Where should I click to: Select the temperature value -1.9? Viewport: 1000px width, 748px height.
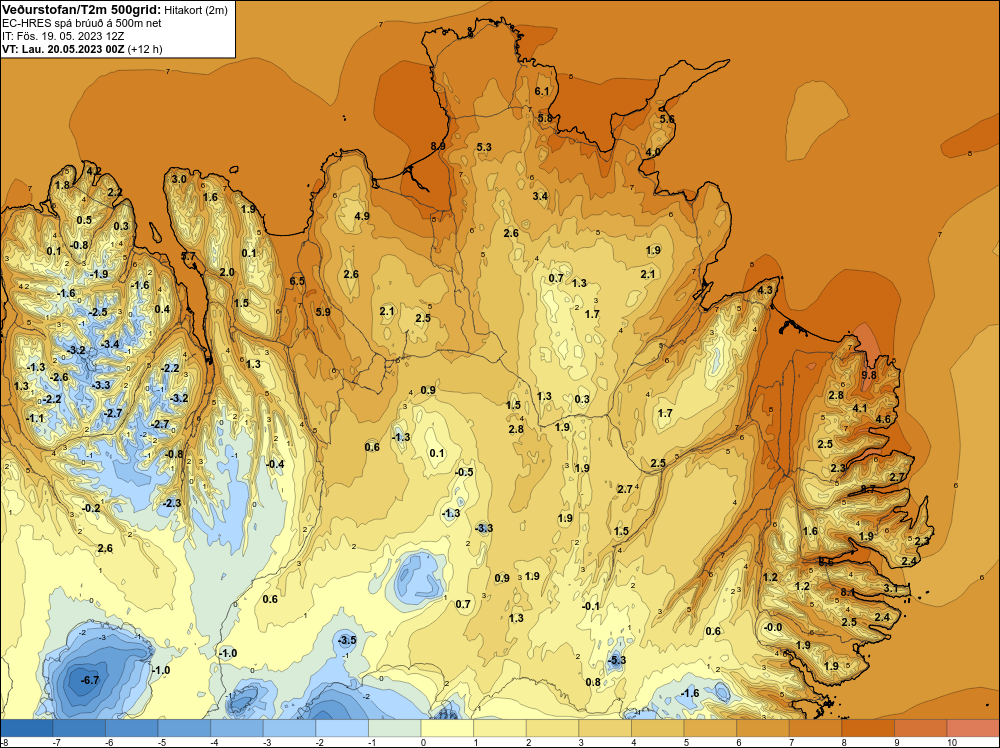(x=99, y=274)
